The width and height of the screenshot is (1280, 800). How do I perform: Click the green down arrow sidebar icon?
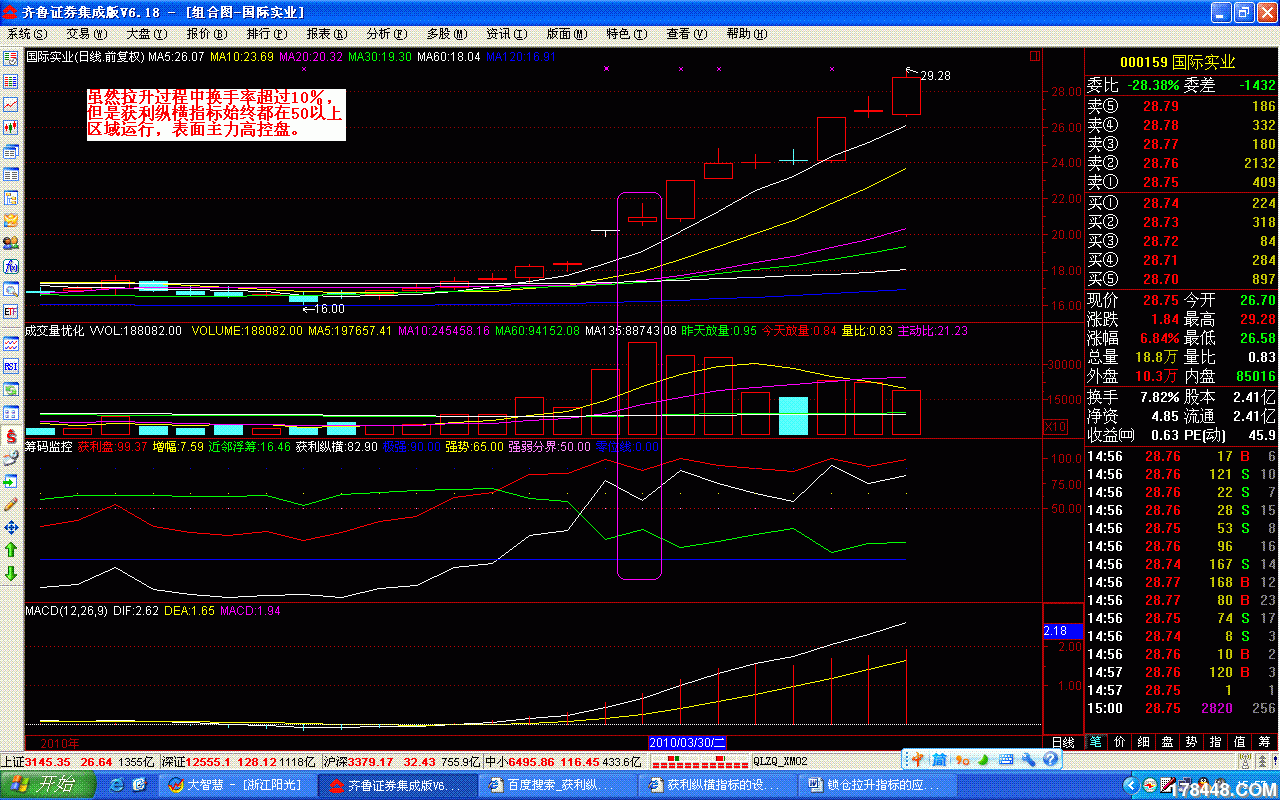(x=11, y=573)
